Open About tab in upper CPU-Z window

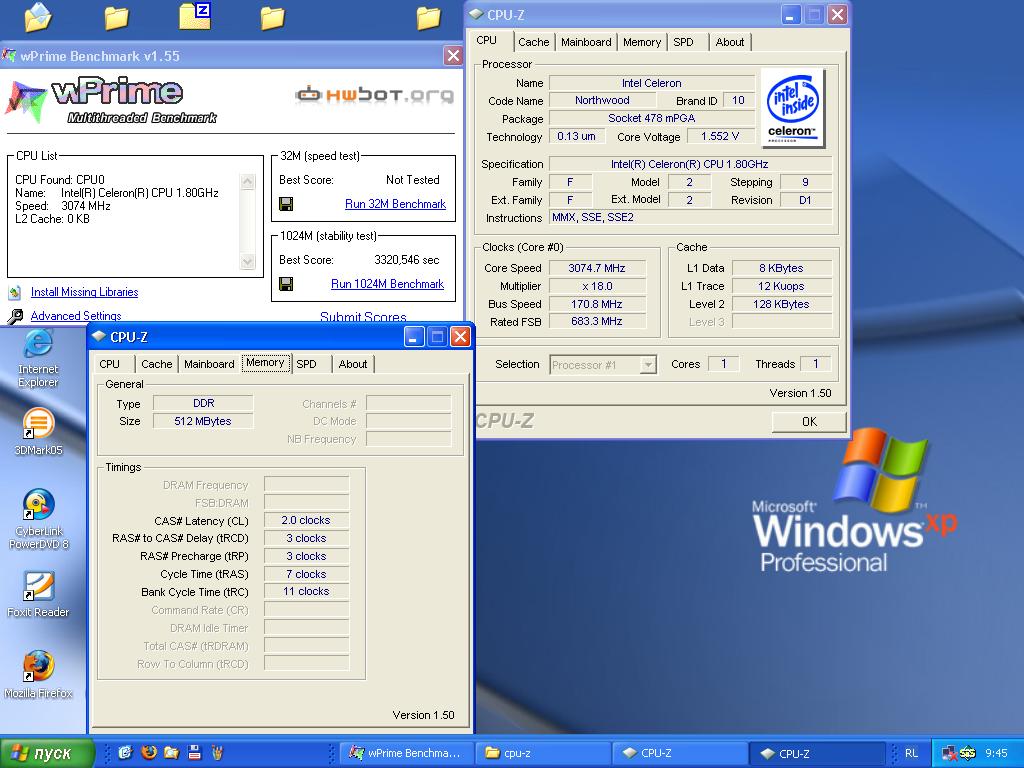coord(729,42)
